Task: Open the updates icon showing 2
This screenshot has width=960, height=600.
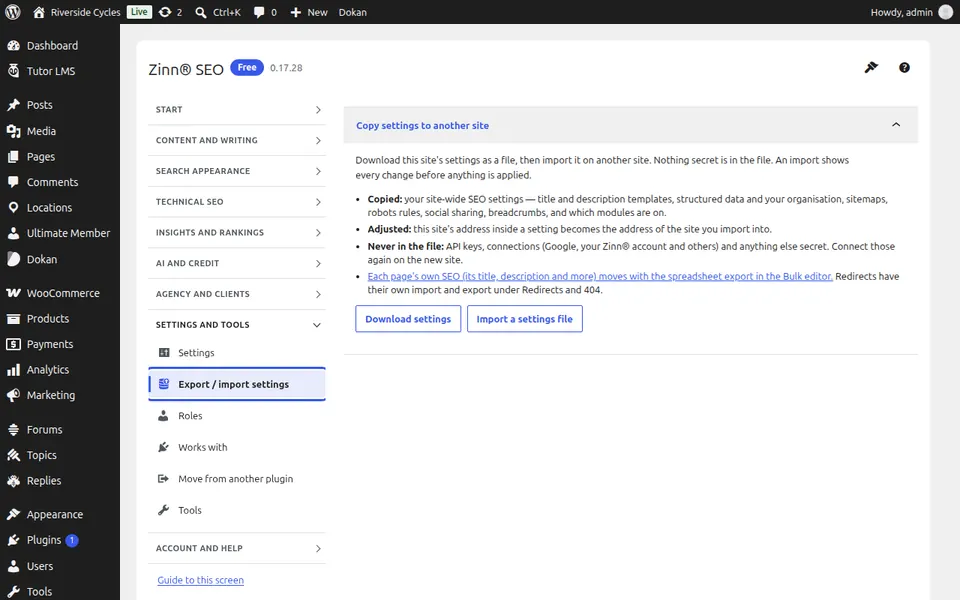Action: (x=170, y=12)
